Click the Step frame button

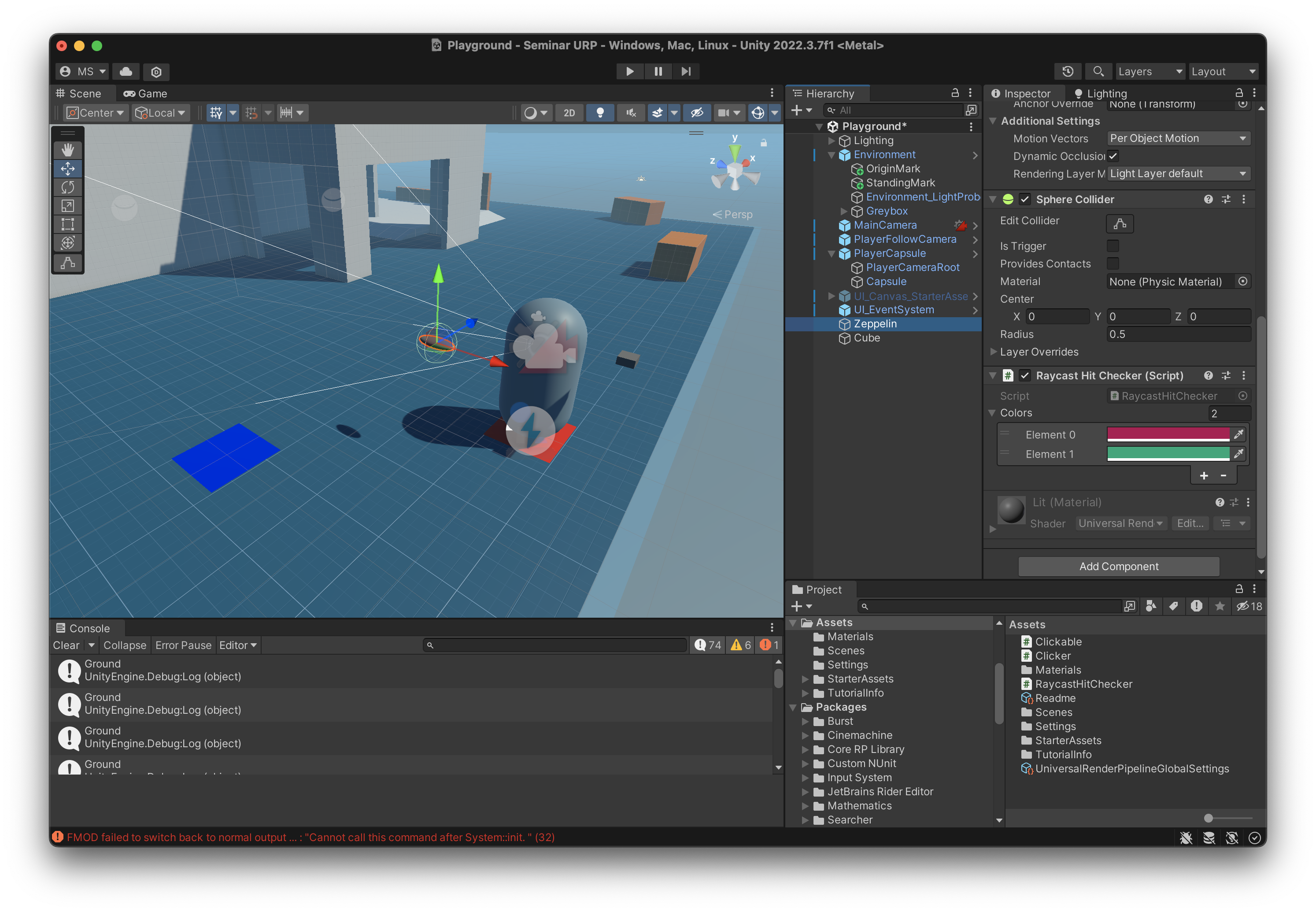[x=686, y=71]
